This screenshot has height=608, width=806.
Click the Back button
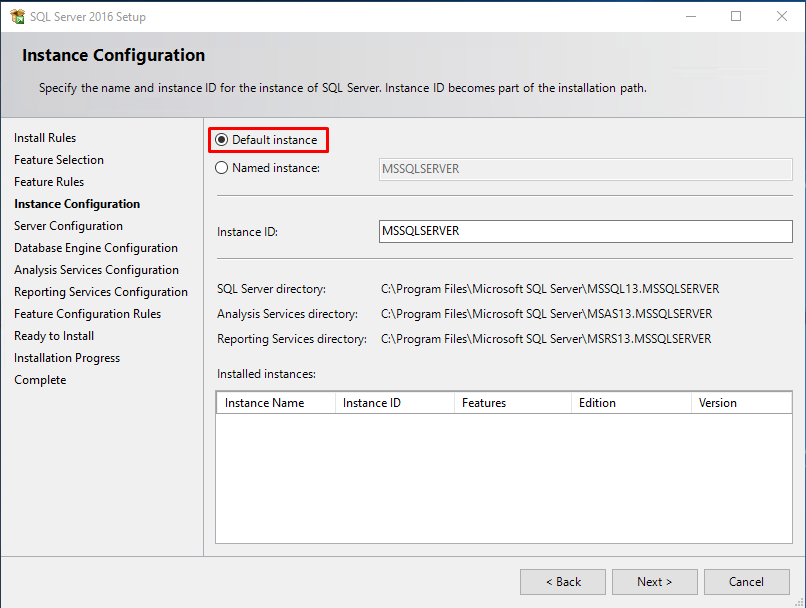click(563, 582)
